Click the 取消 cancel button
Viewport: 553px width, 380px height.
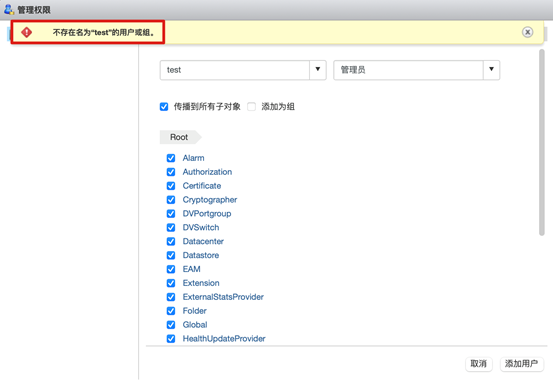tap(479, 364)
